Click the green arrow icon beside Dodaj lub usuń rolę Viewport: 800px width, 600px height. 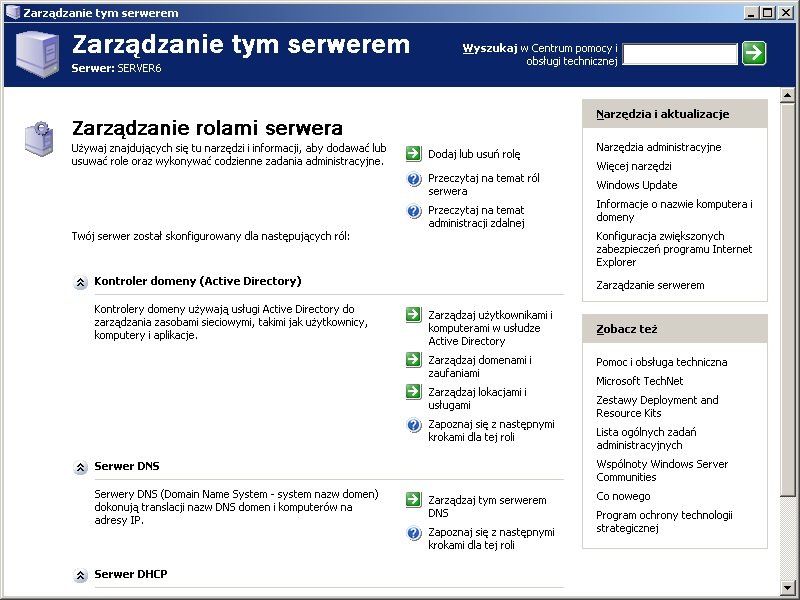[x=414, y=154]
